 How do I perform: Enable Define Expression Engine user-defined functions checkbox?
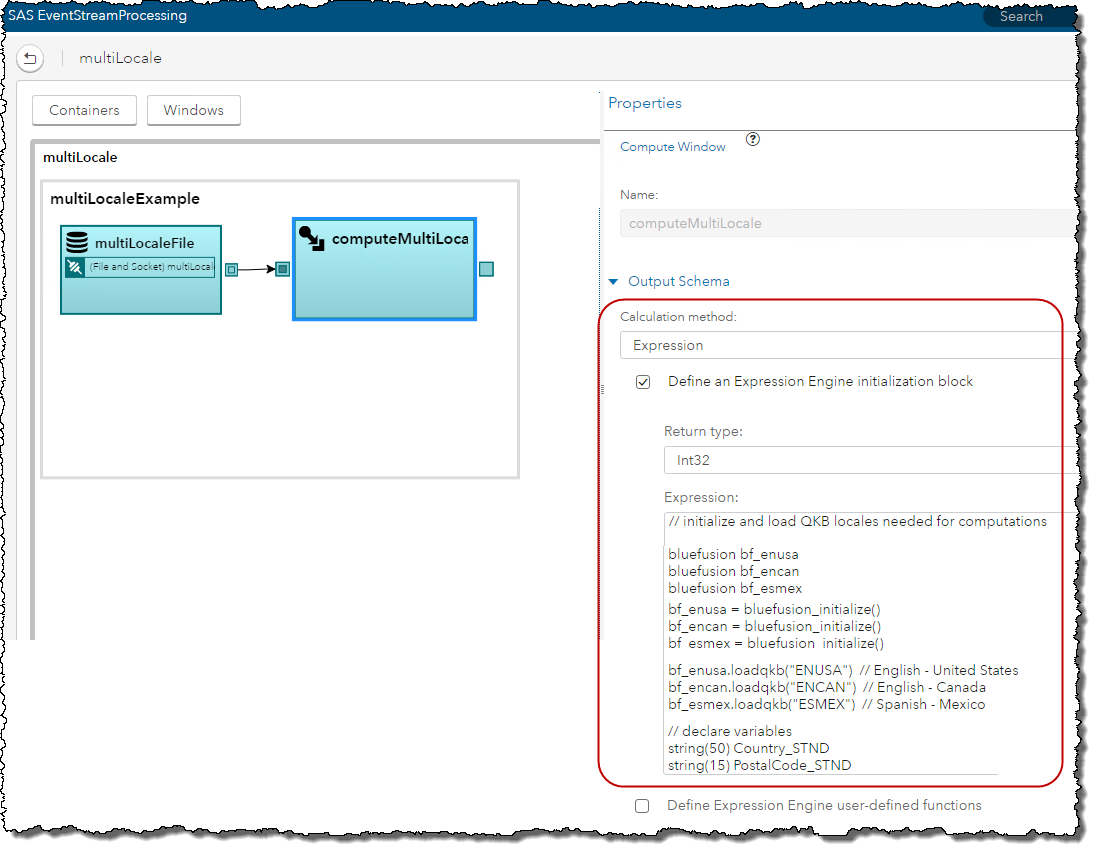pyautogui.click(x=642, y=806)
